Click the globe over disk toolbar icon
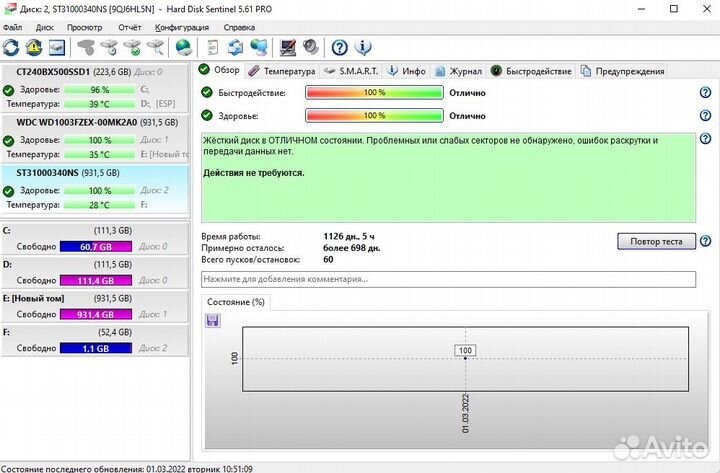The height and width of the screenshot is (473, 720). click(x=184, y=47)
